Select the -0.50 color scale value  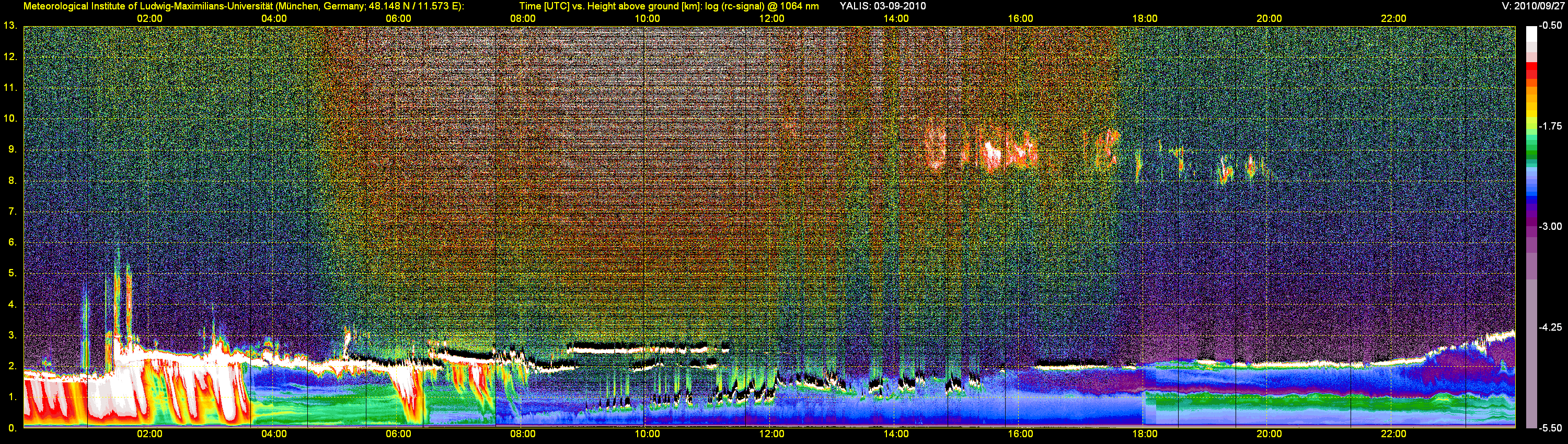(1550, 26)
